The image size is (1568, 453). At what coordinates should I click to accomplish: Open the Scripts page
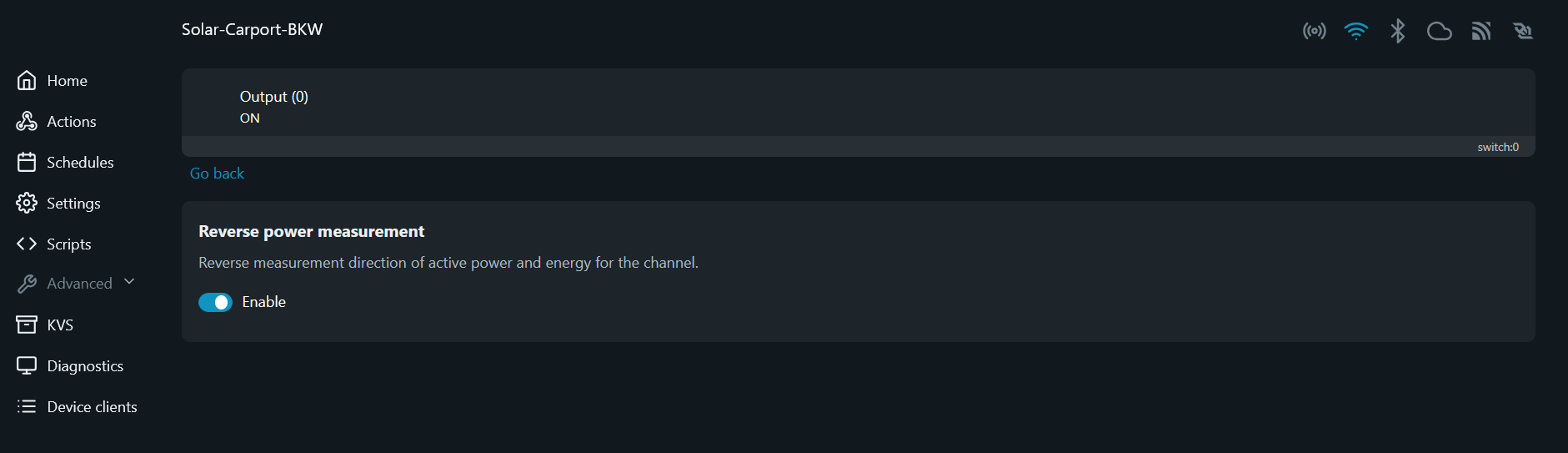tap(68, 244)
